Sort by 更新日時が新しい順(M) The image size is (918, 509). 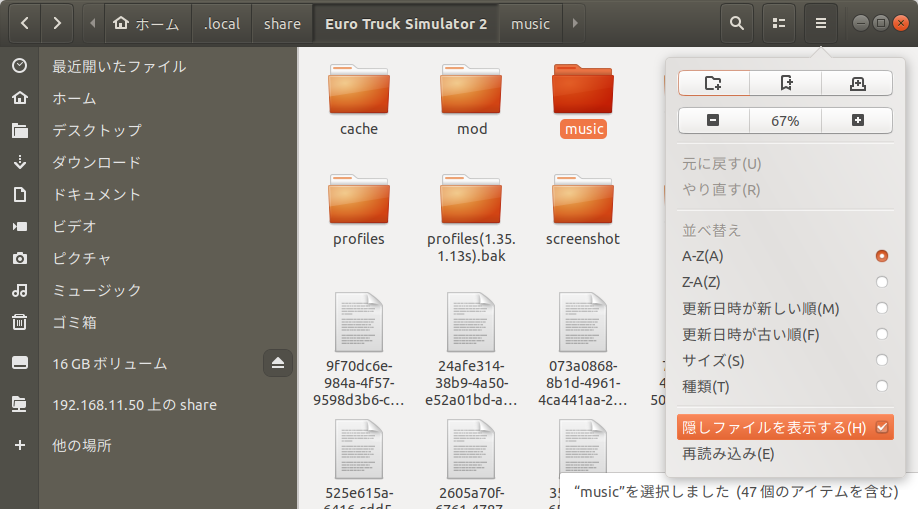tap(785, 308)
